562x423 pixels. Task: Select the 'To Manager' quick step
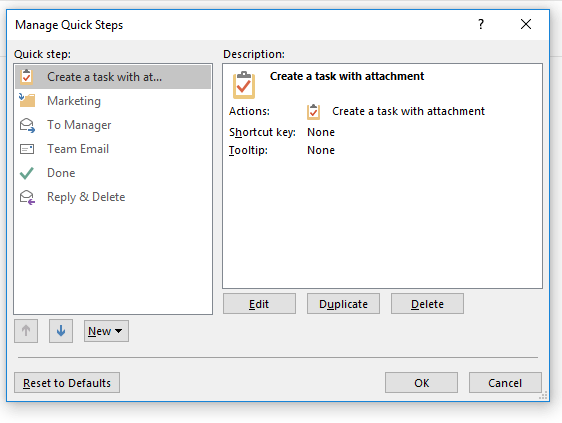point(113,125)
